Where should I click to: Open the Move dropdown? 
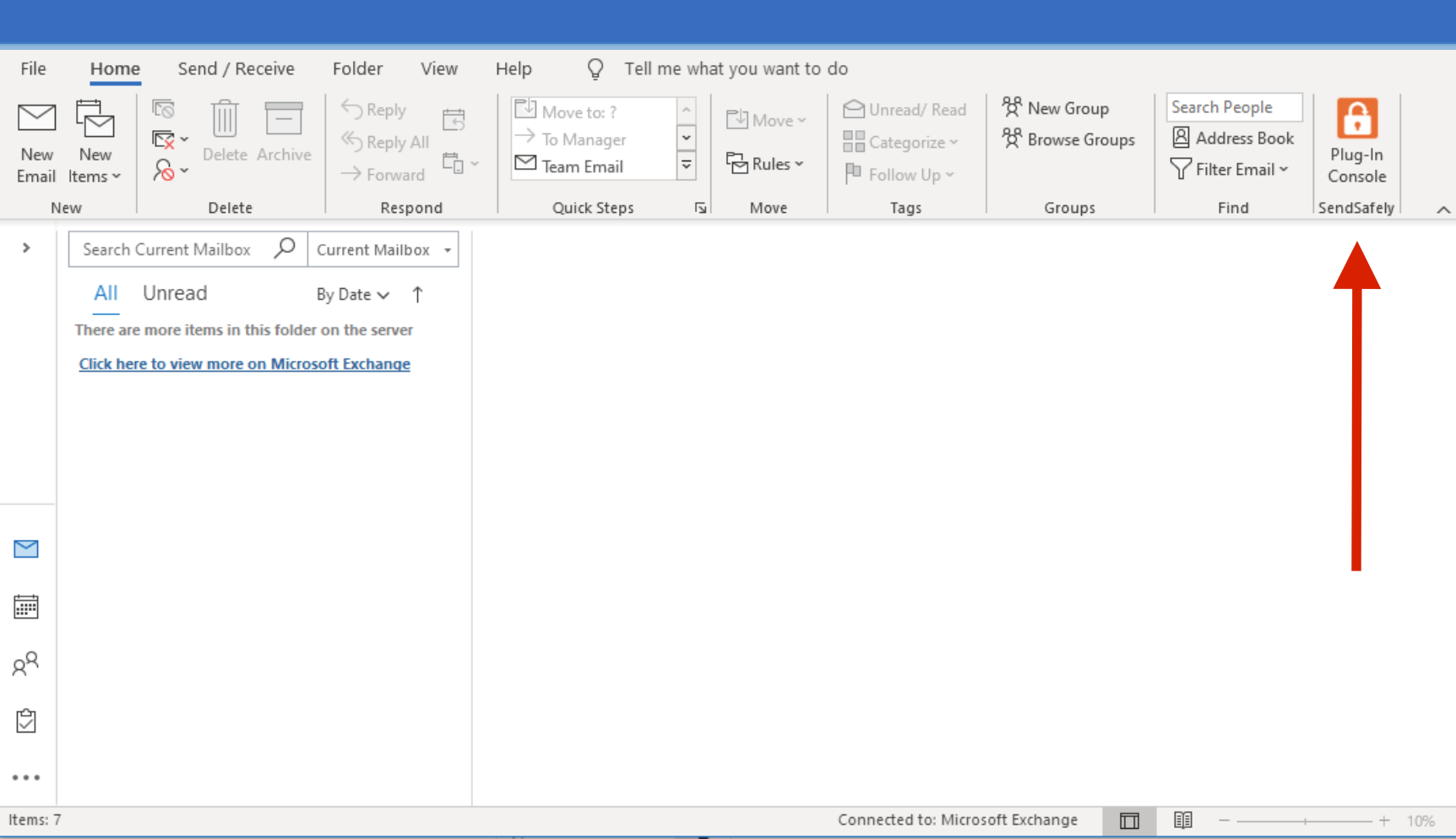click(x=766, y=120)
